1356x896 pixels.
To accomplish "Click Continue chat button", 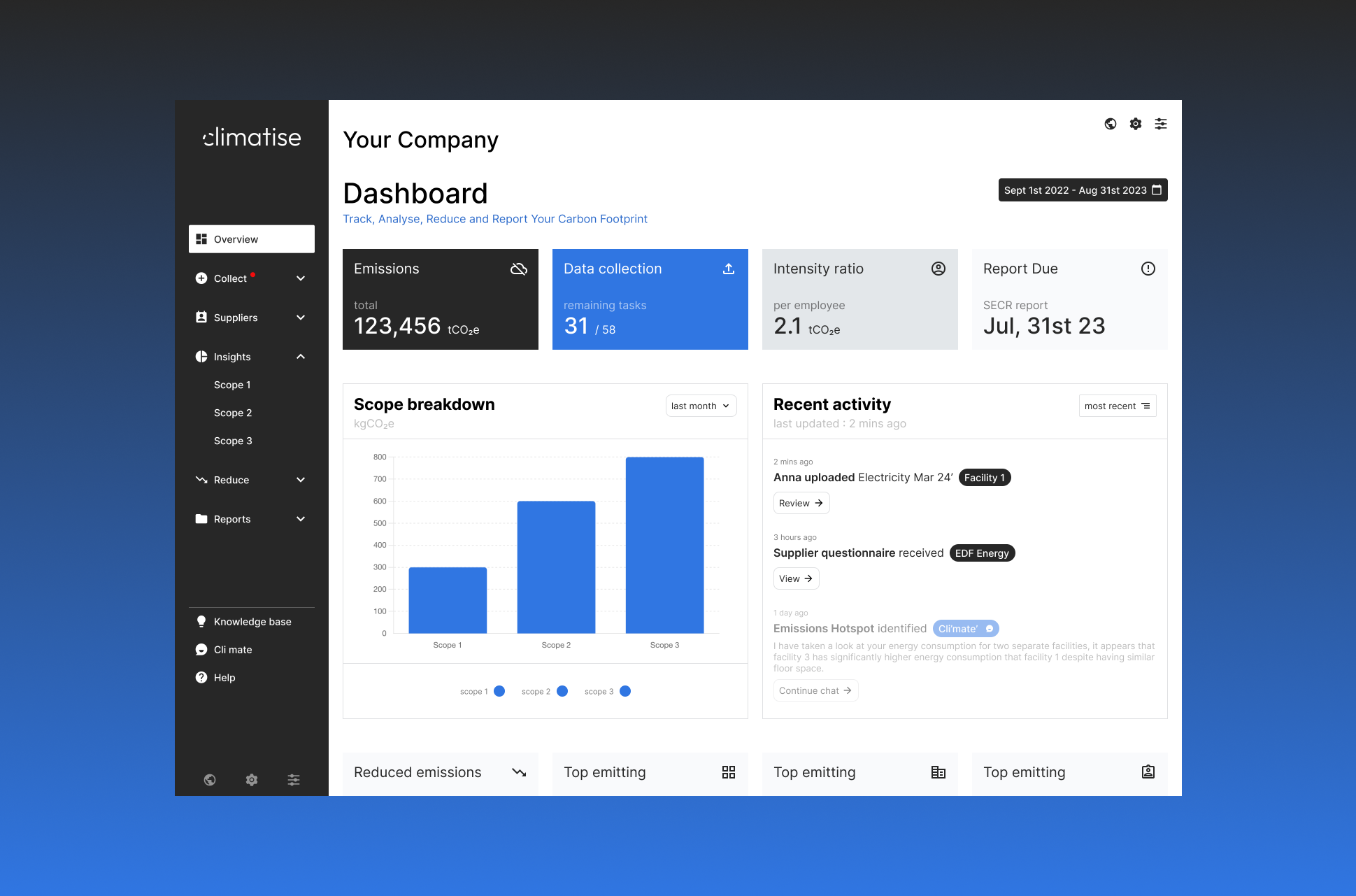I will pos(815,690).
